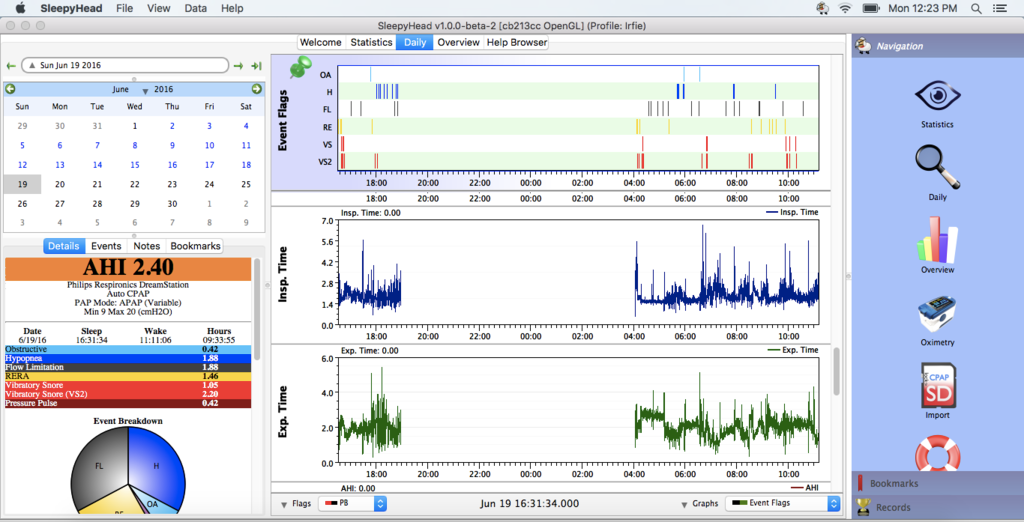This screenshot has height=522, width=1024.
Task: Open the P8 flags combo box
Action: coord(353,504)
